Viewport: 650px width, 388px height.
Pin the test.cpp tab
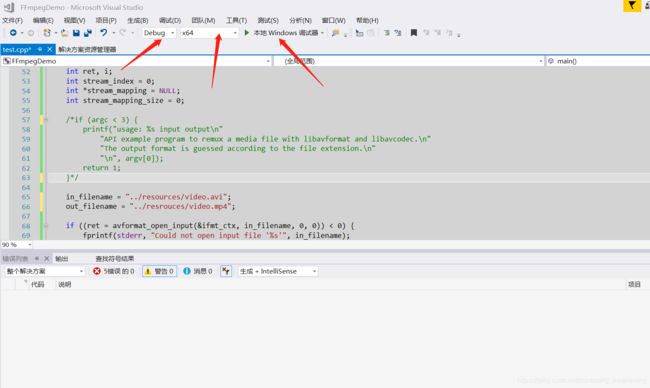[40, 49]
